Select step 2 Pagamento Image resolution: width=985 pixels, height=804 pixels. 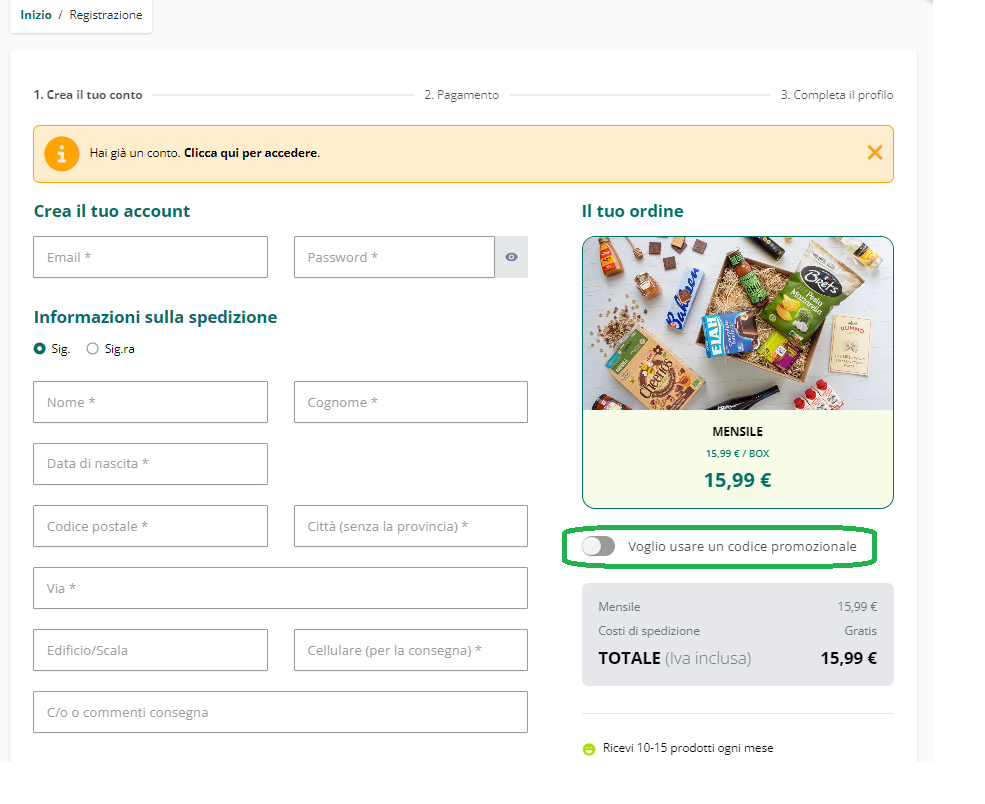click(461, 95)
